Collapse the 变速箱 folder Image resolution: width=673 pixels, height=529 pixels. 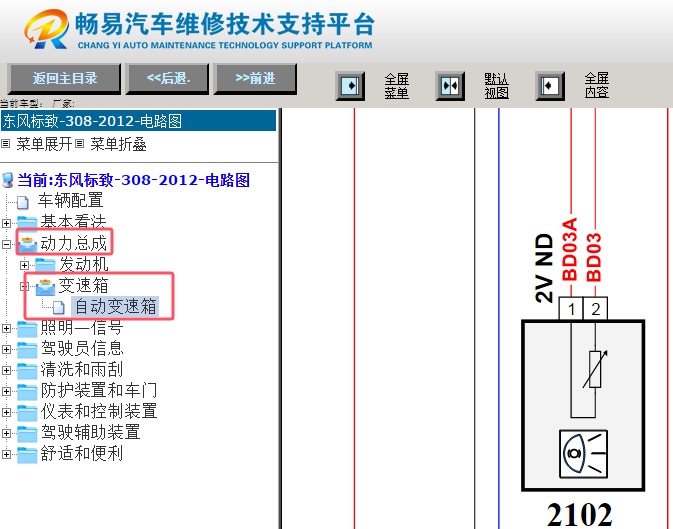[24, 286]
